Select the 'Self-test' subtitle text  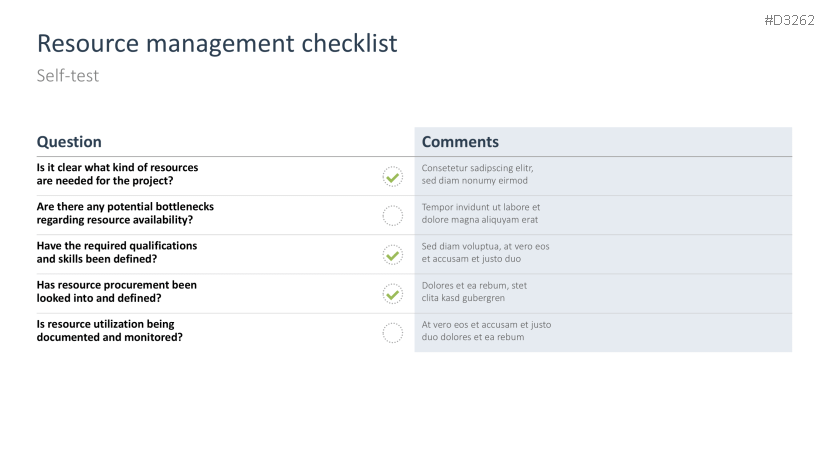point(68,76)
